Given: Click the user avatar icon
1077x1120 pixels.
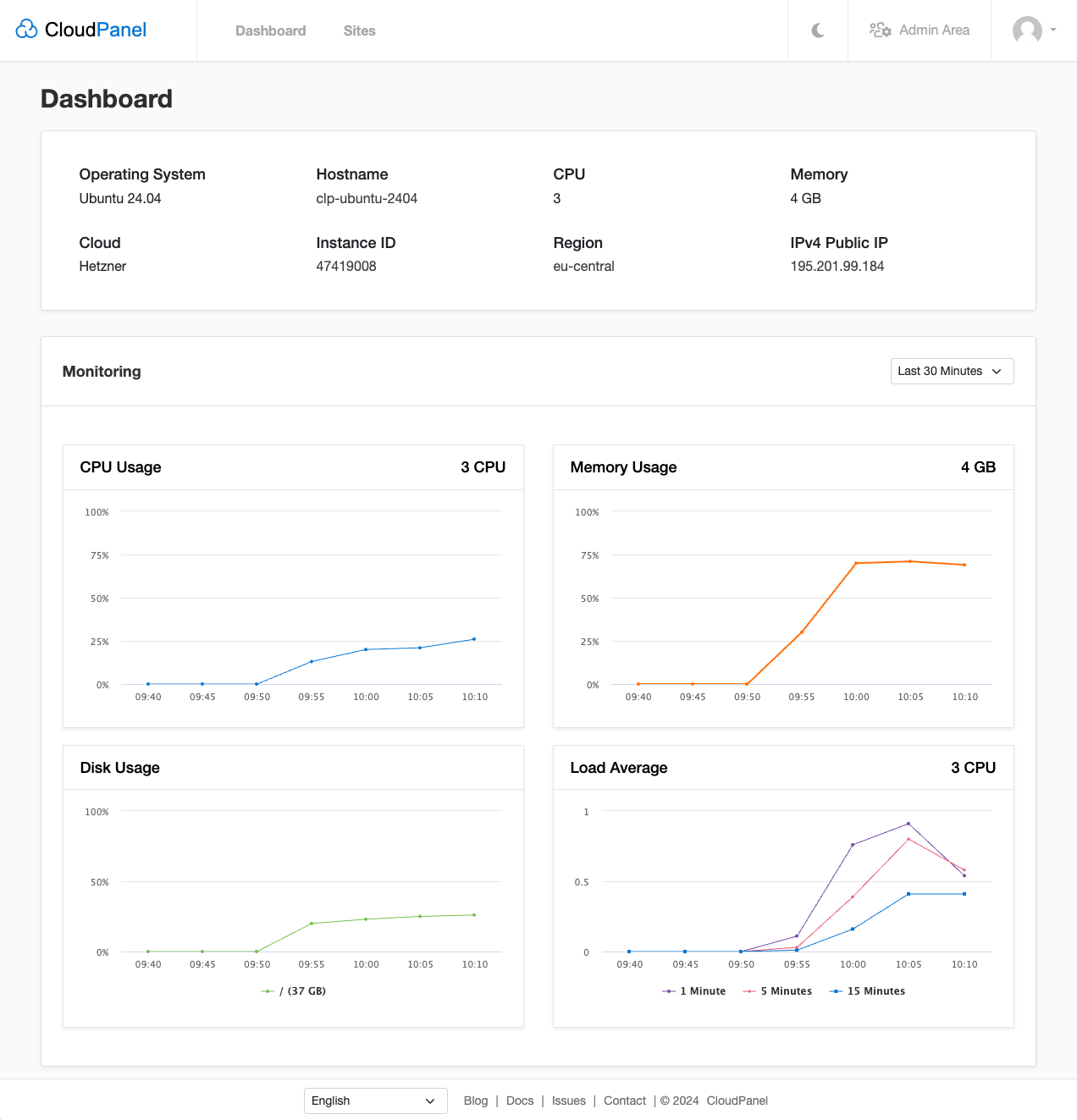Looking at the screenshot, I should point(1027,30).
